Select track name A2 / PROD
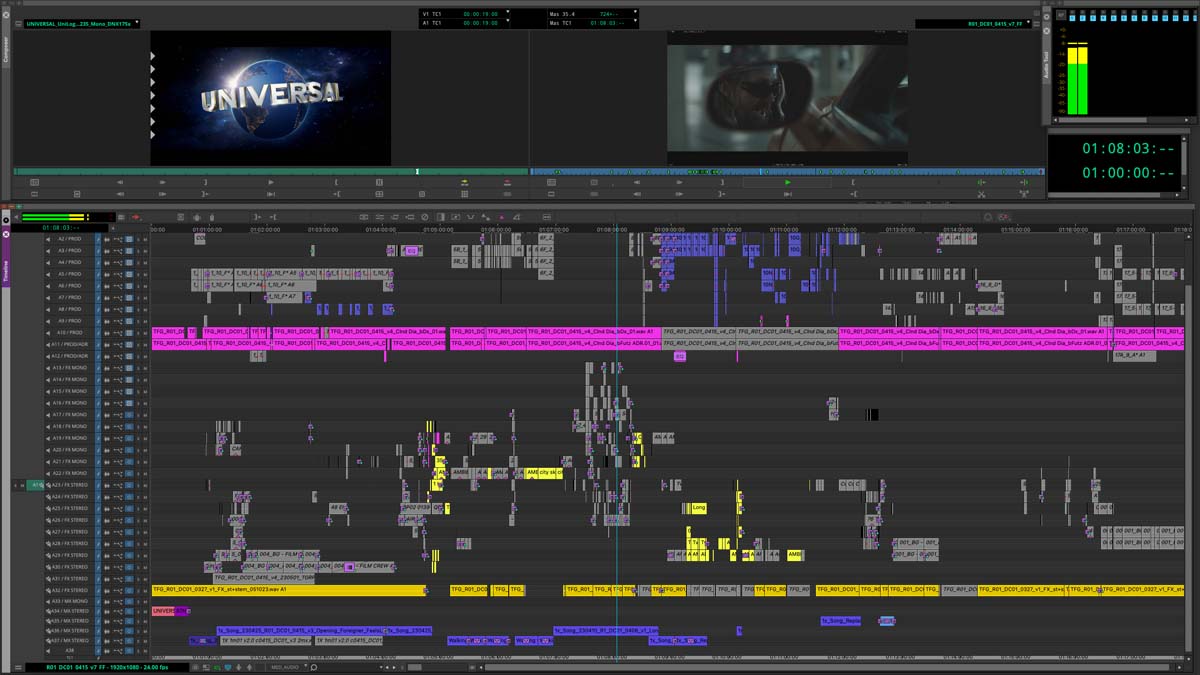This screenshot has height=675, width=1200. 70,239
